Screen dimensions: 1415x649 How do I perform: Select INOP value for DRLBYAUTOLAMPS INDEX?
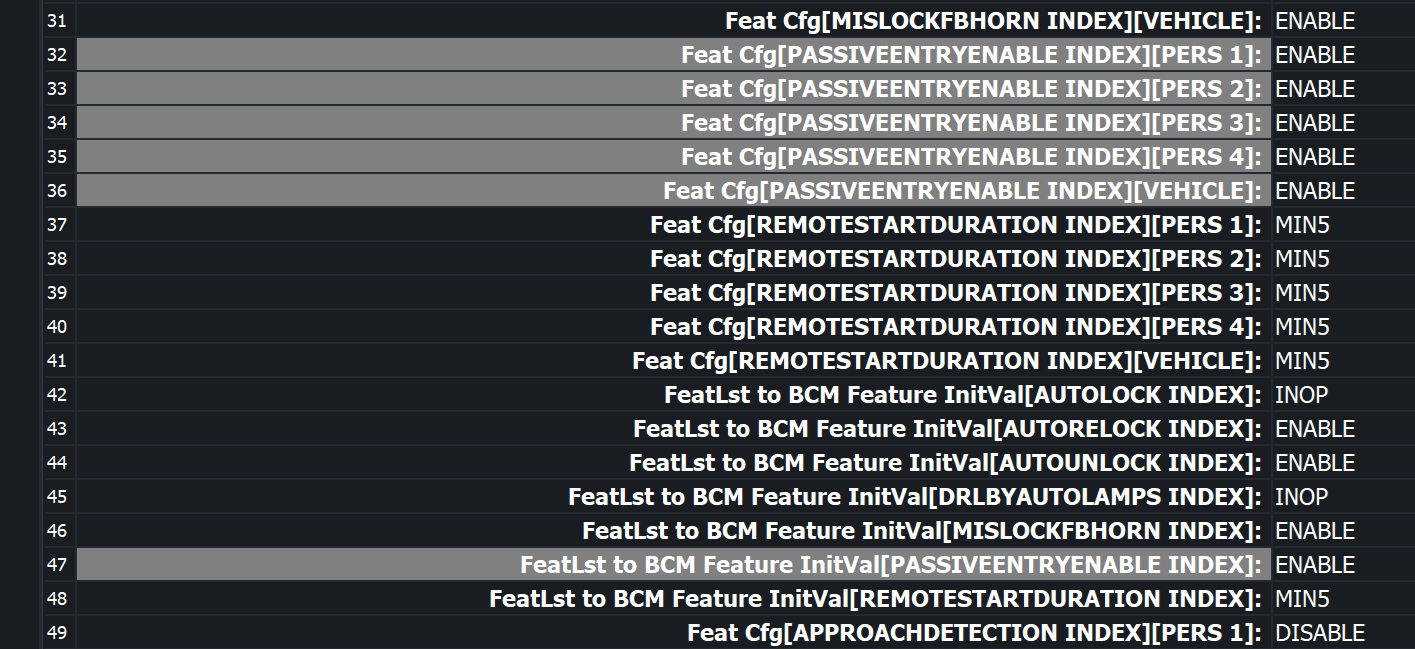tap(1301, 497)
